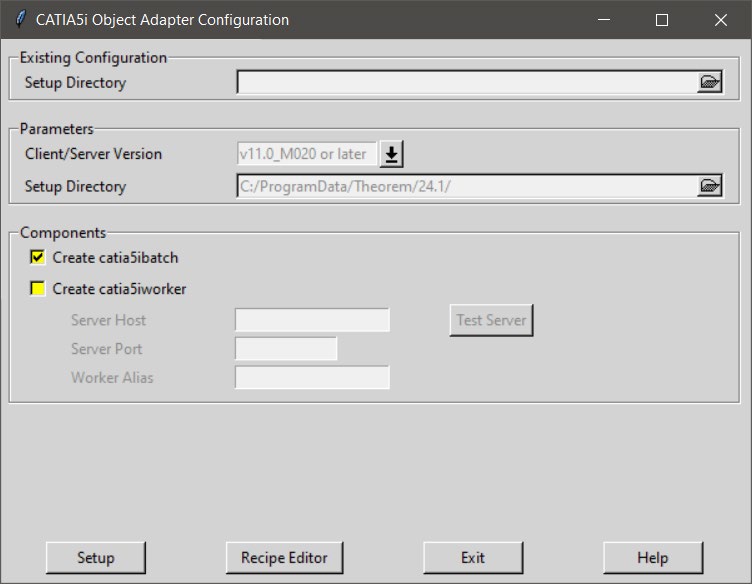Click the Exit button
The image size is (752, 584).
point(473,558)
